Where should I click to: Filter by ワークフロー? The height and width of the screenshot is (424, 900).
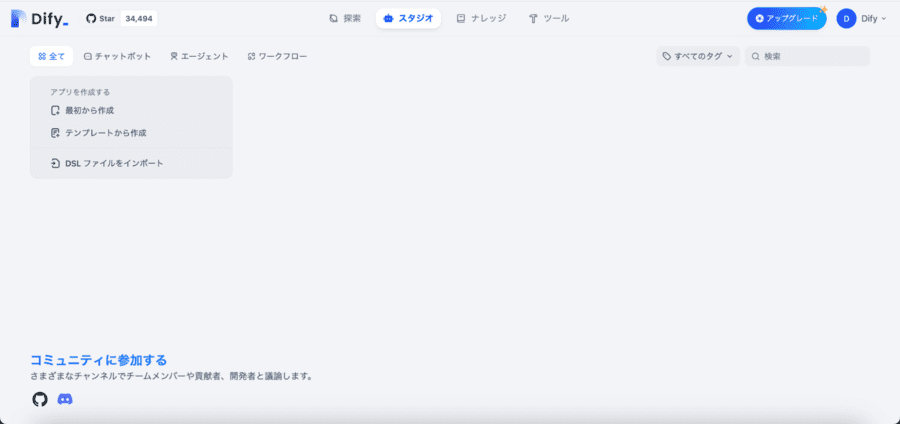point(277,56)
